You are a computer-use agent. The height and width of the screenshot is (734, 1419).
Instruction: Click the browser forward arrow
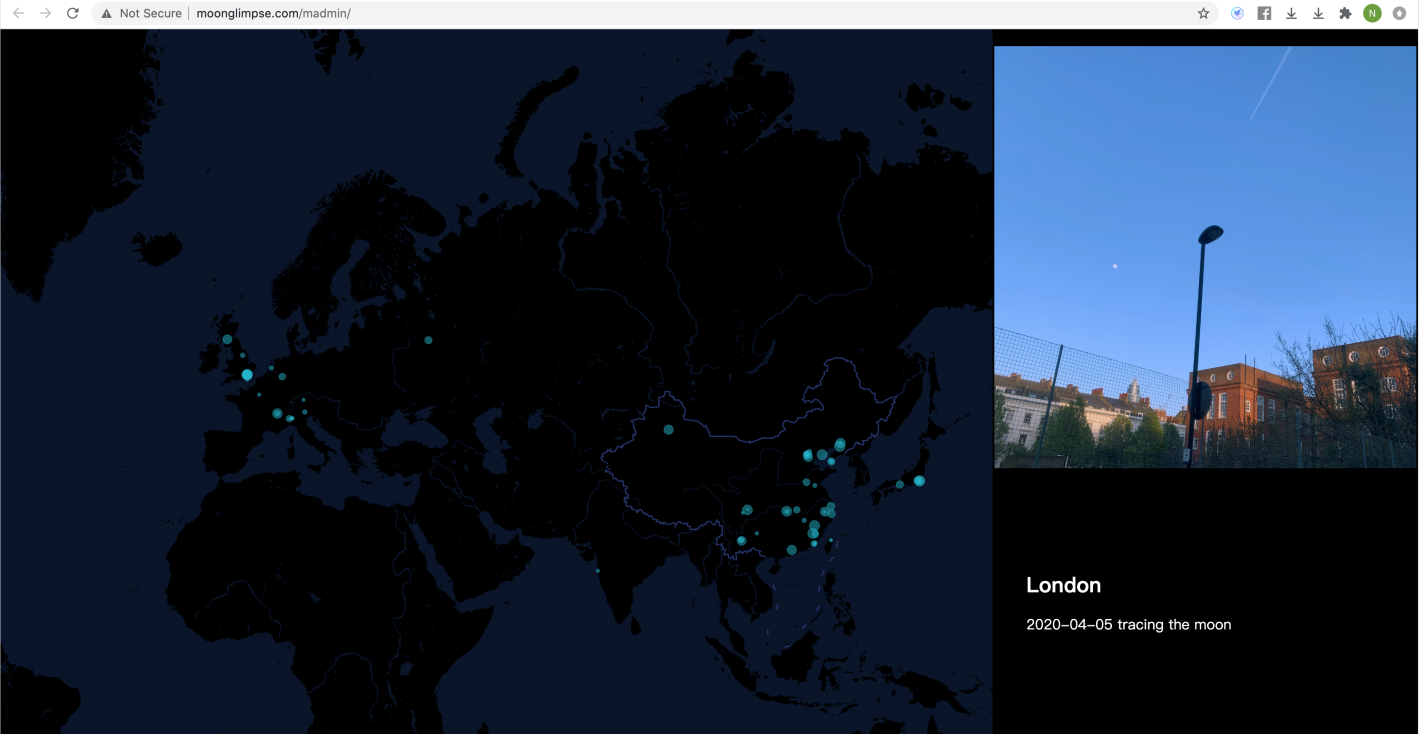tap(45, 13)
